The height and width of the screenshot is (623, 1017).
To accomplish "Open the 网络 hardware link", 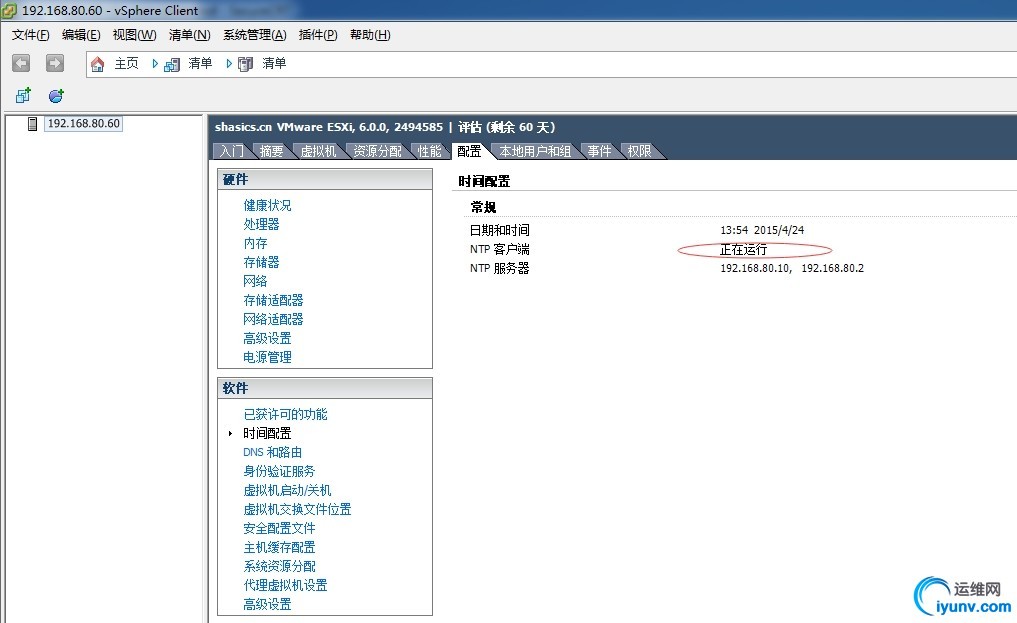I will click(x=256, y=281).
